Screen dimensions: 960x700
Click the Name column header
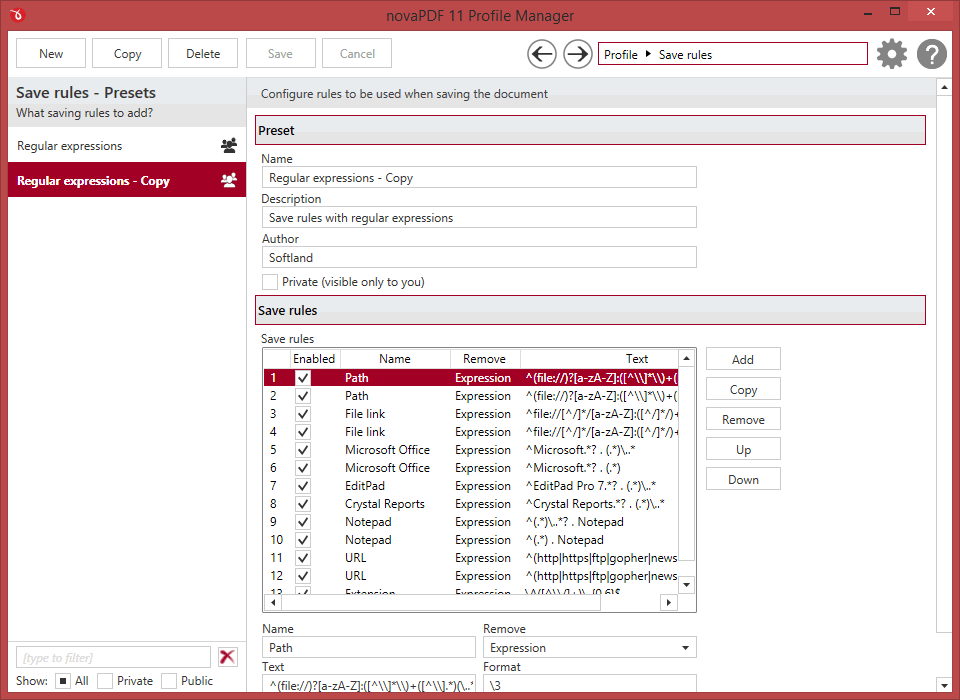395,358
